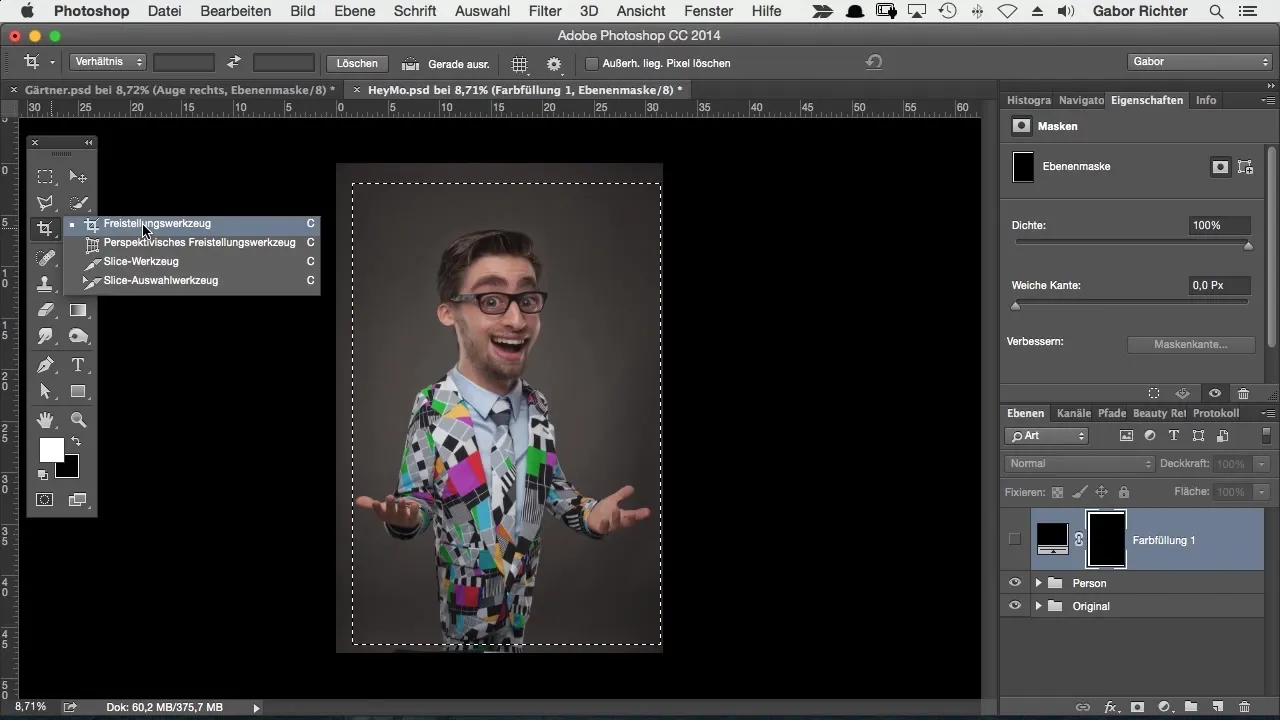Expand the Original layer group
The height and width of the screenshot is (720, 1280).
(x=1038, y=606)
